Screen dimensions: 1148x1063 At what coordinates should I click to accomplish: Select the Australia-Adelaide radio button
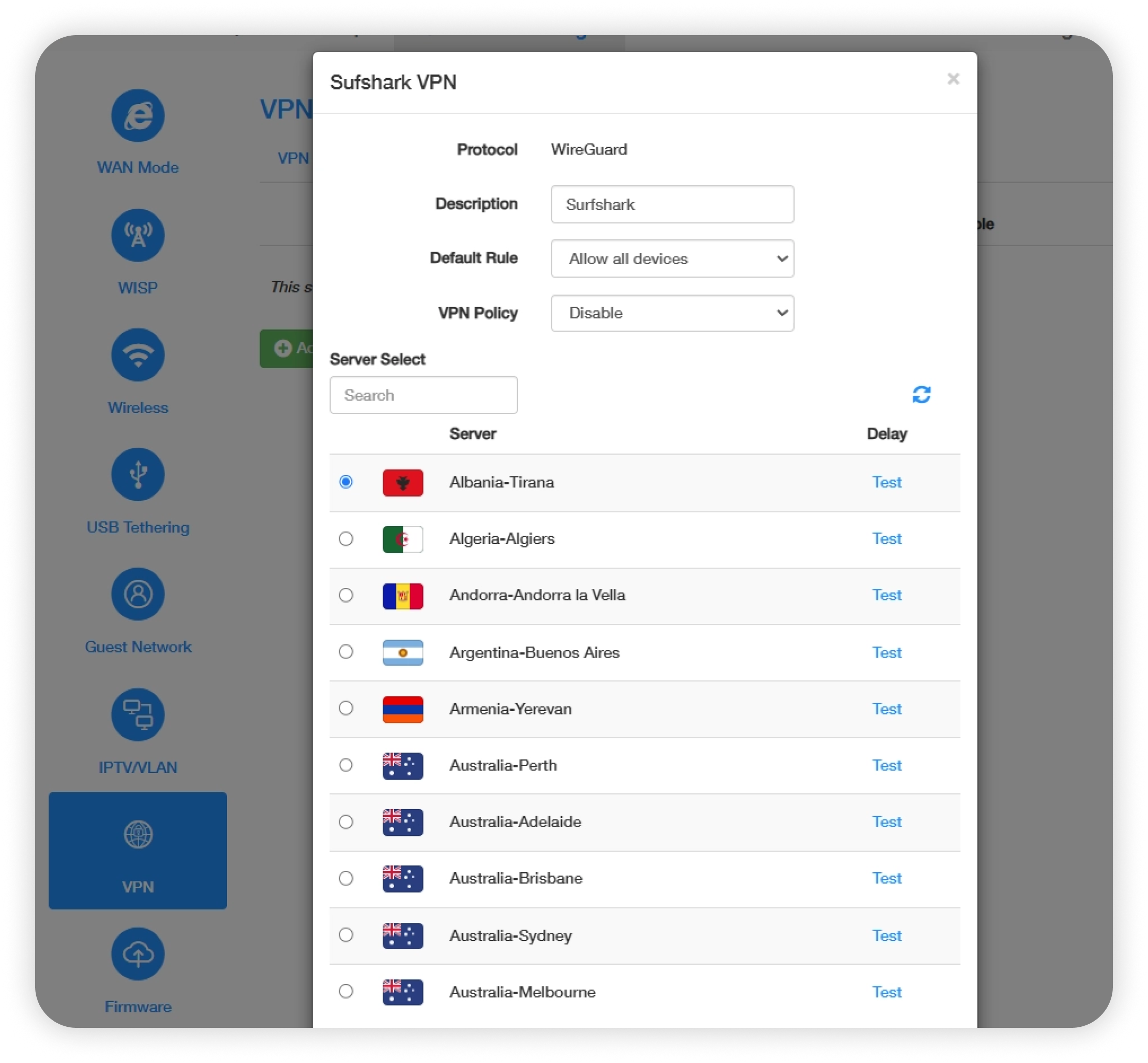click(x=346, y=822)
